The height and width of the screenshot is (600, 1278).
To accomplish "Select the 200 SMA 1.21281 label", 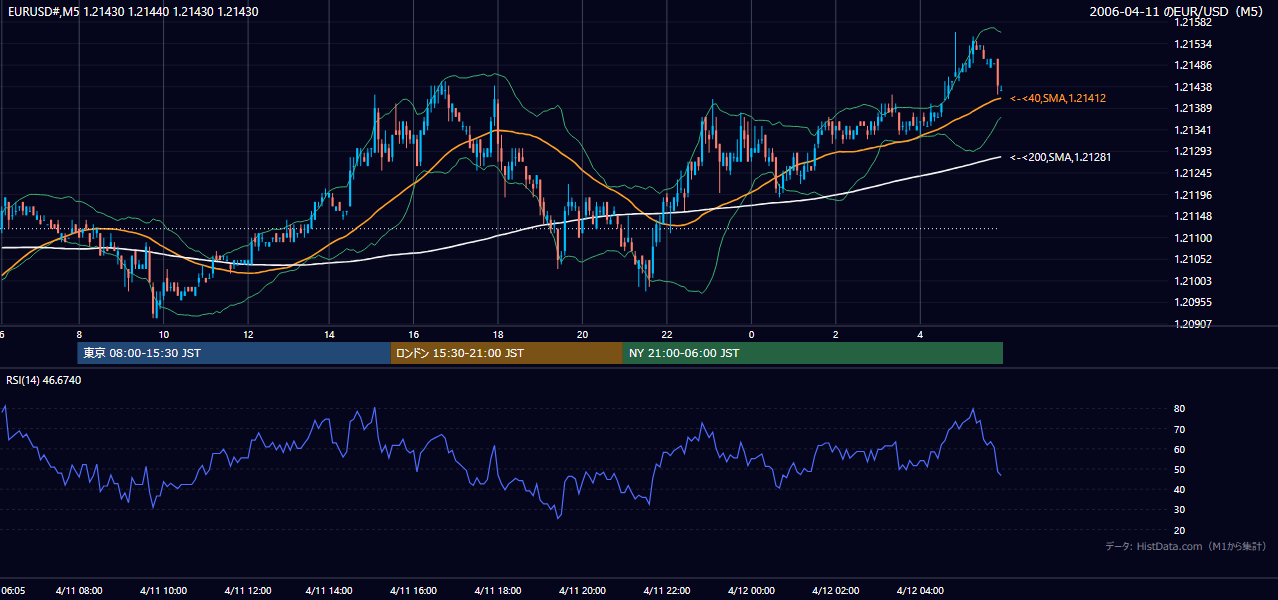I will tap(1061, 157).
